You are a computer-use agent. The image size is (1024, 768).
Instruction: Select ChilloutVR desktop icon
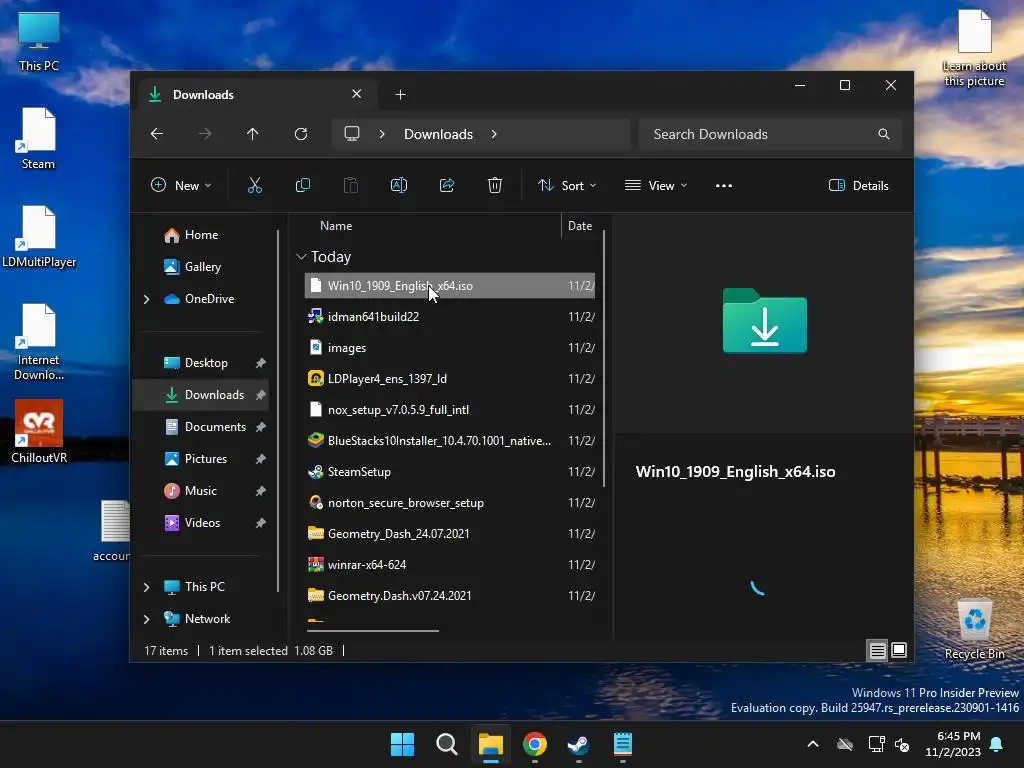39,432
